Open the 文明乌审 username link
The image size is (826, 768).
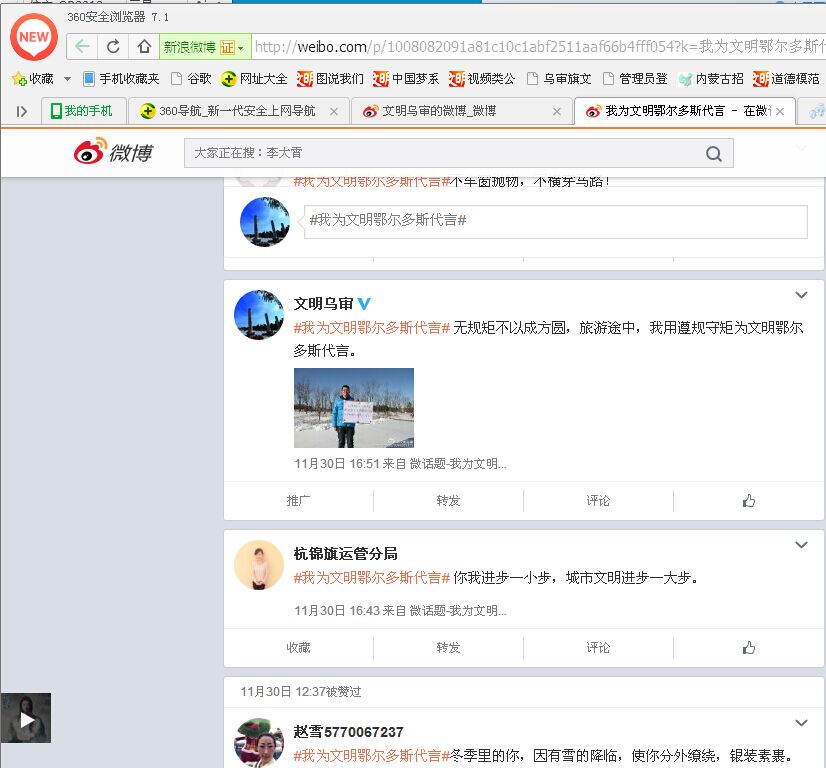[x=323, y=304]
